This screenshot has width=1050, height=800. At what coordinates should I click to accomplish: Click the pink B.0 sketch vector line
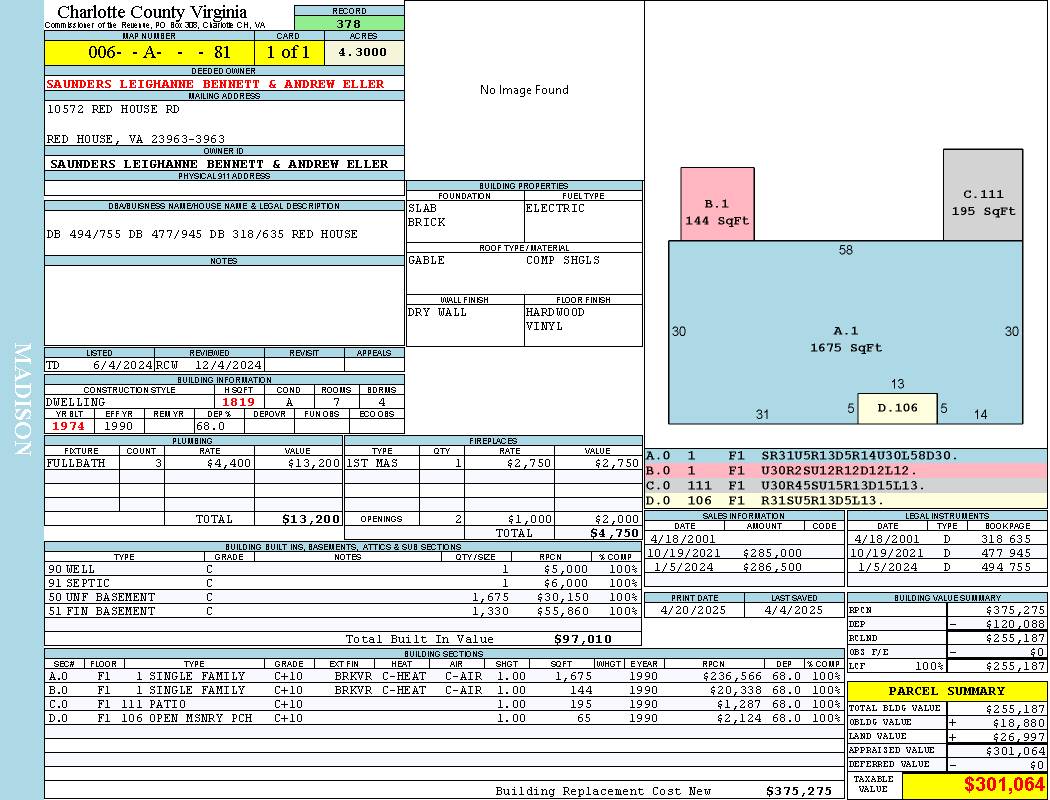click(x=846, y=471)
